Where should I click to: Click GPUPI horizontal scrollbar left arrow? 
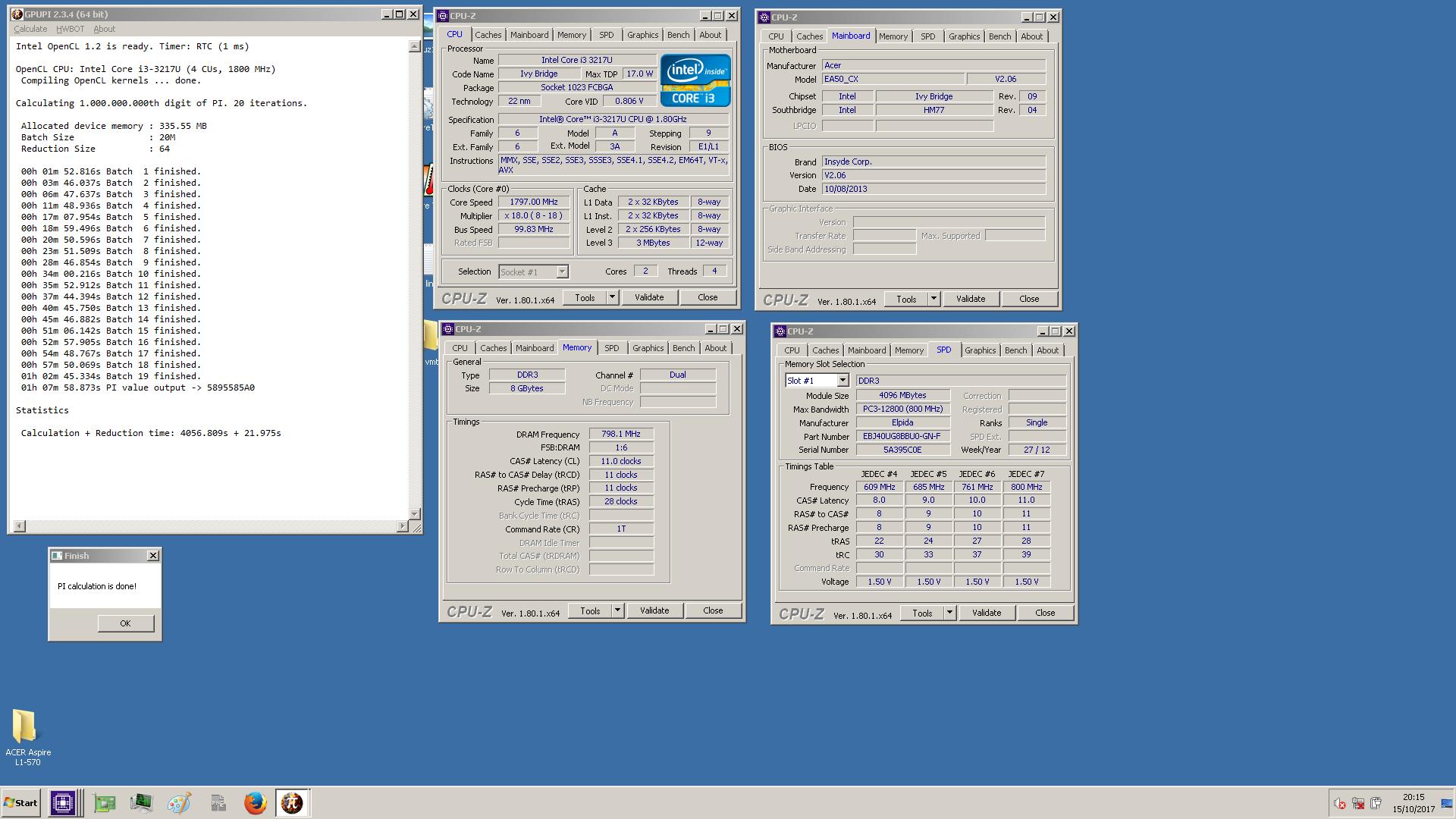20,526
